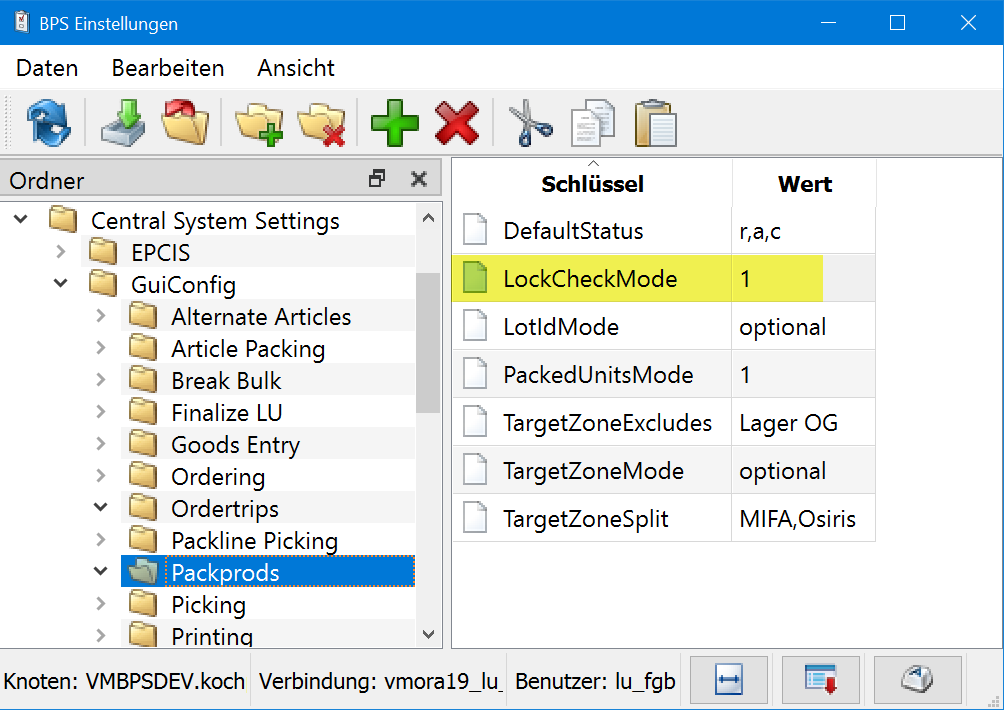Sort by the Schlüssel column header
Image resolution: width=1004 pixels, height=710 pixels.
click(592, 184)
